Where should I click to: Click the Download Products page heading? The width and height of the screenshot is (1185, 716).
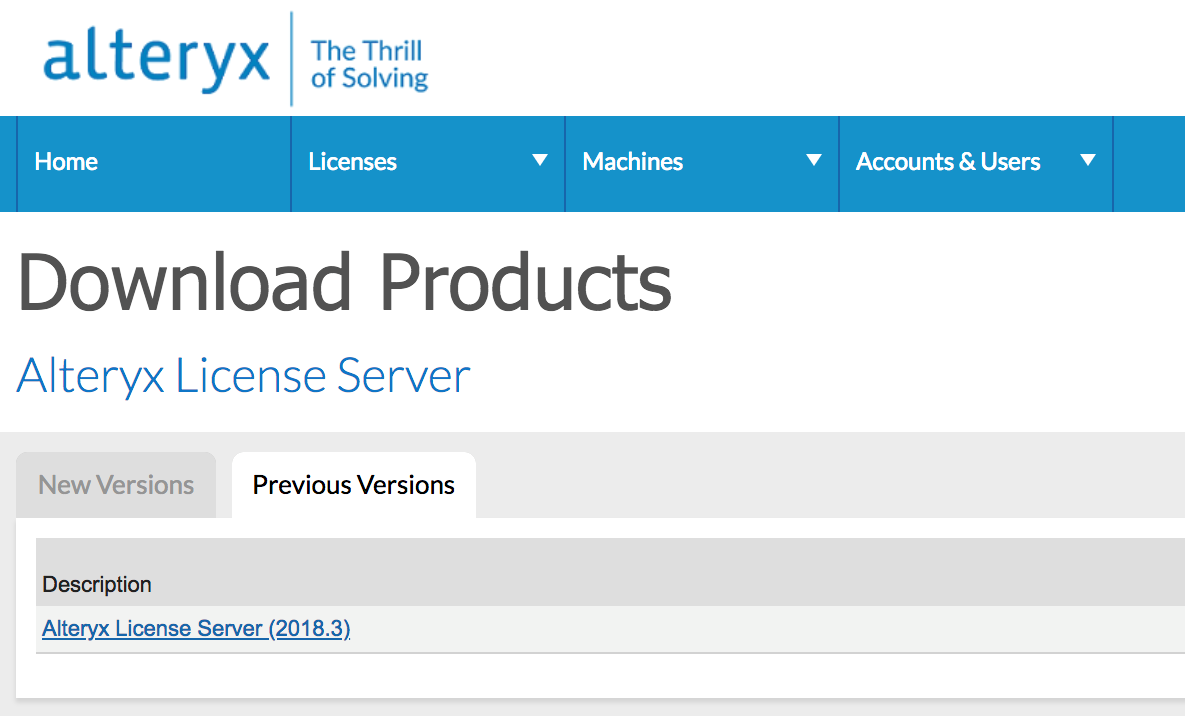click(344, 283)
